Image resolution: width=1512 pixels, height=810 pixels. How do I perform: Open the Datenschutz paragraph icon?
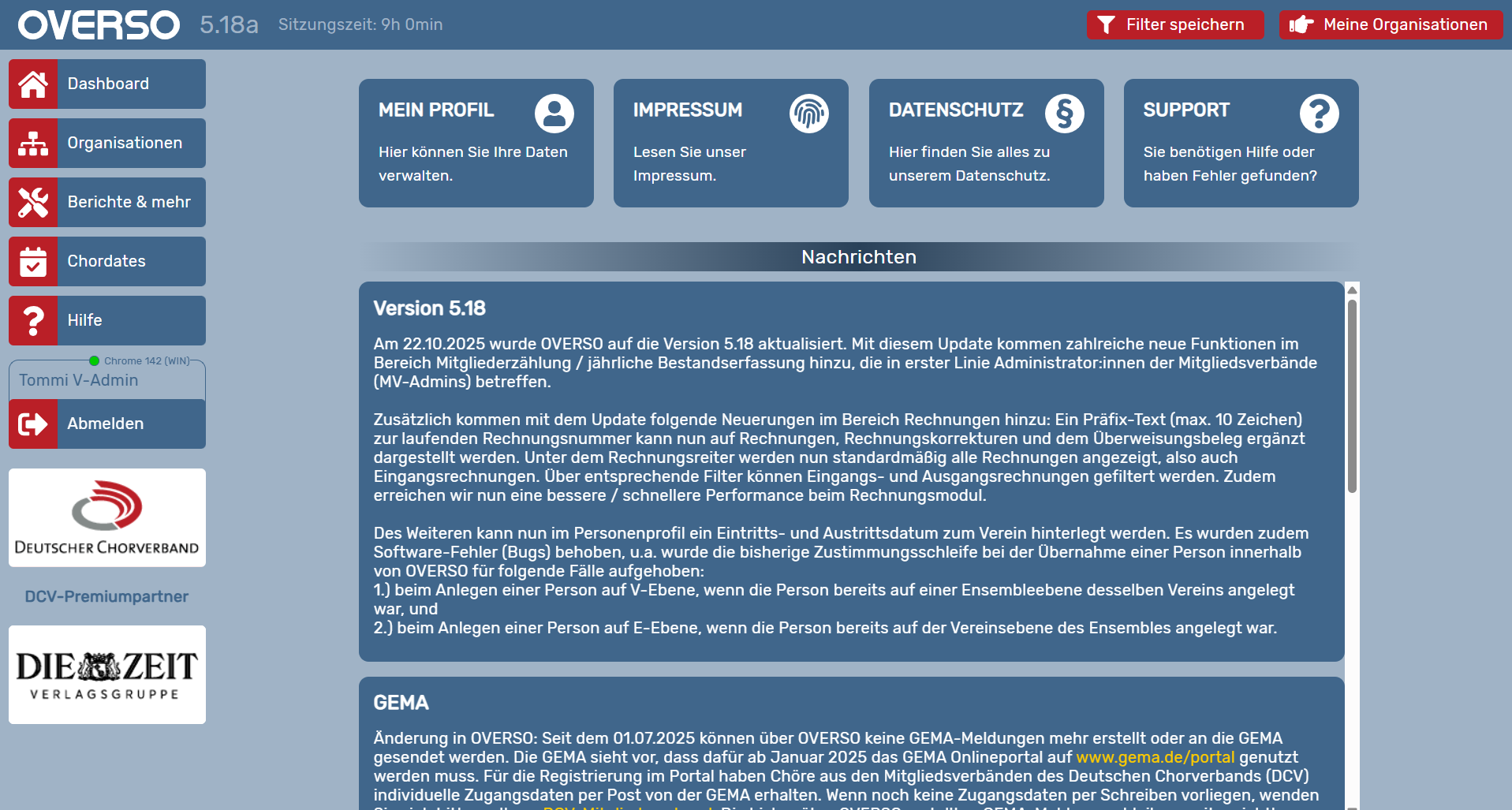click(1064, 114)
